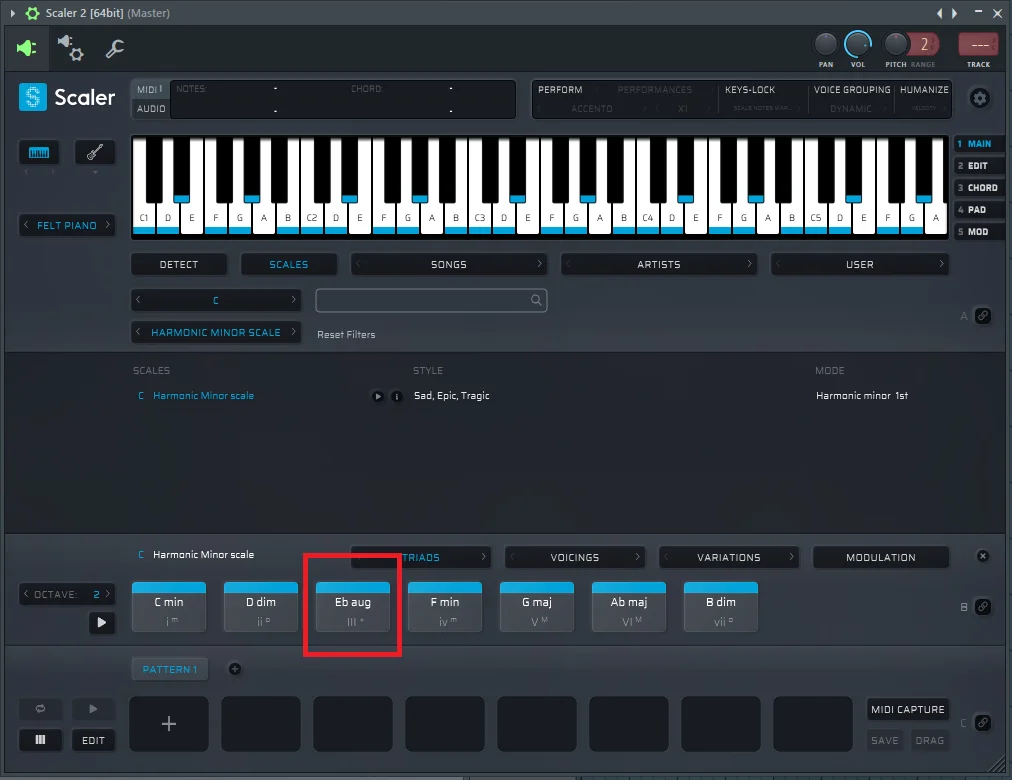Image resolution: width=1012 pixels, height=780 pixels.
Task: Open the USER dropdown
Action: click(x=860, y=265)
